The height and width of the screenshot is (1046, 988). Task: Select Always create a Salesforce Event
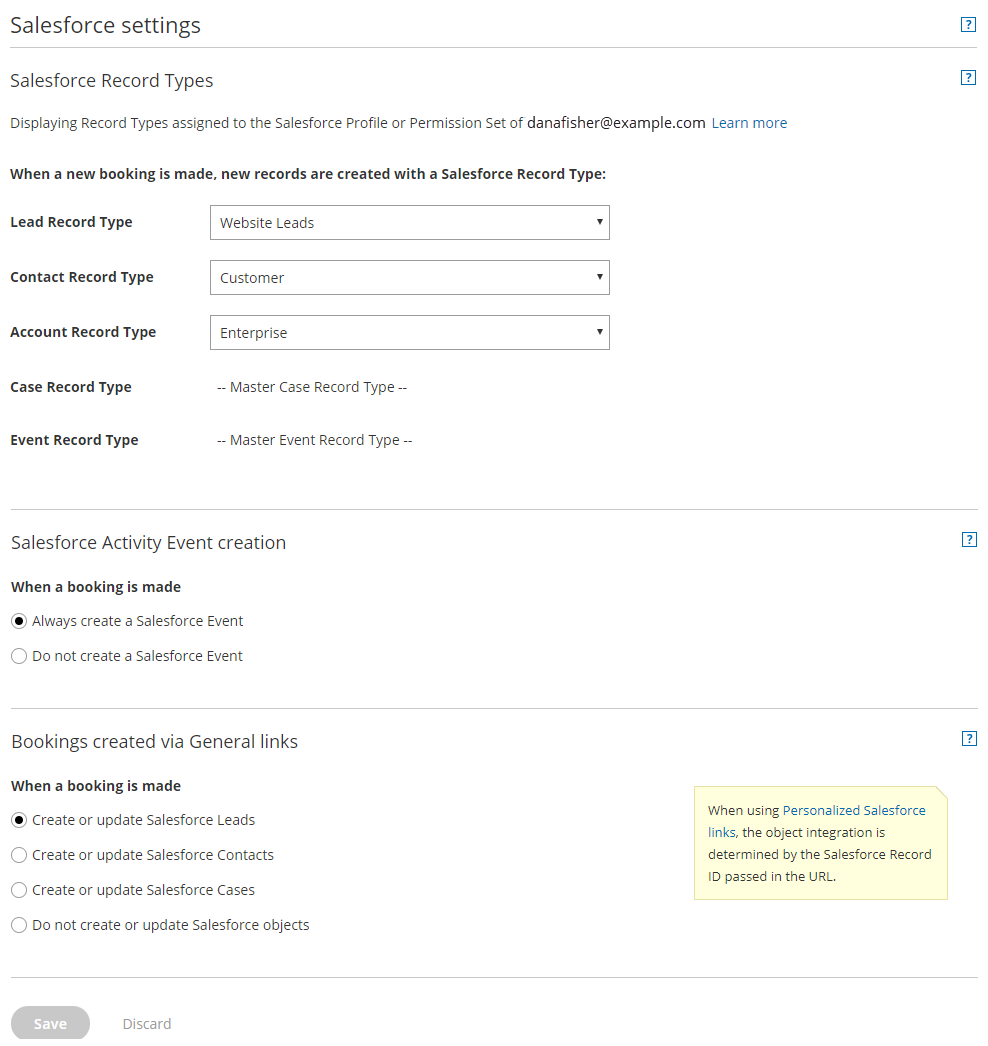[x=19, y=621]
